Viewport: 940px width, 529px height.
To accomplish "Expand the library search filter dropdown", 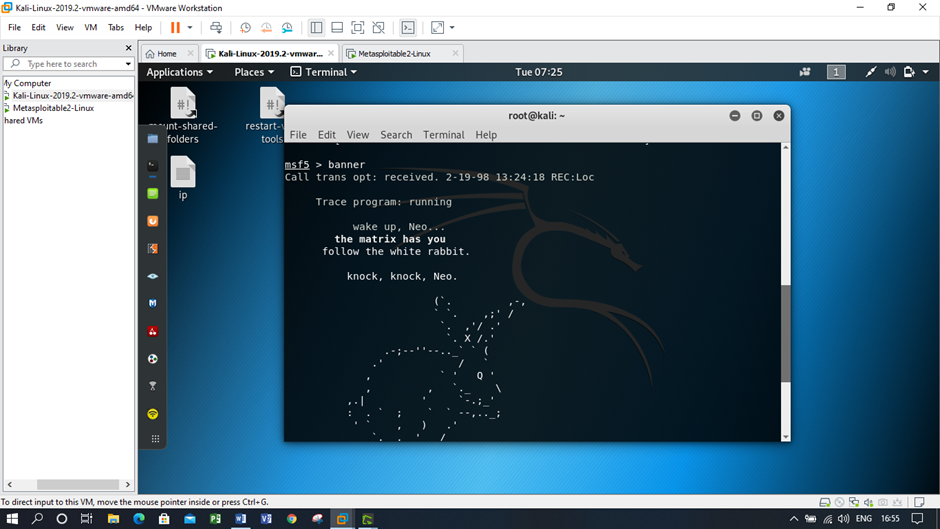I will tap(128, 64).
